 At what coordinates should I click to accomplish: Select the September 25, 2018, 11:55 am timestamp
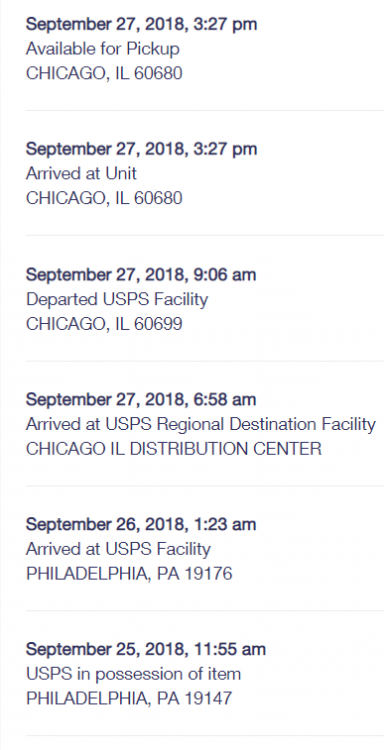(146, 649)
